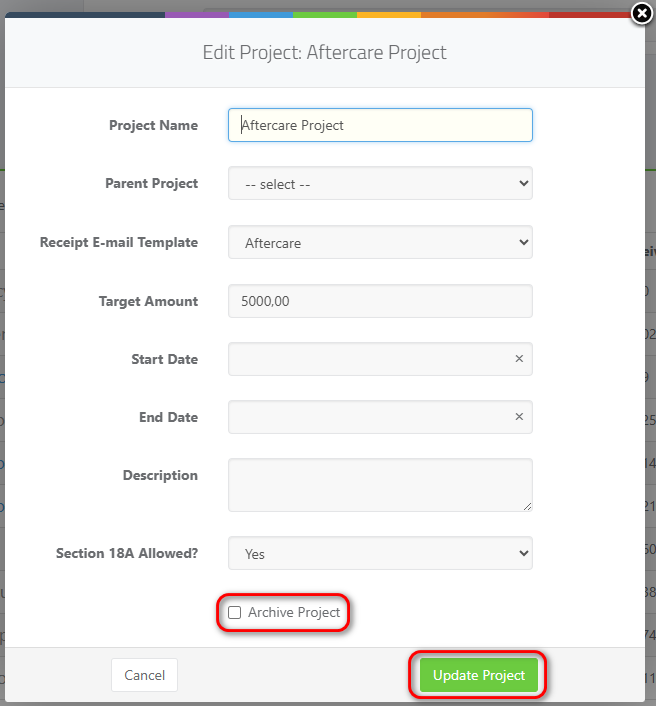656x706 pixels.
Task: Click the Project Name field label
Action: click(x=153, y=125)
